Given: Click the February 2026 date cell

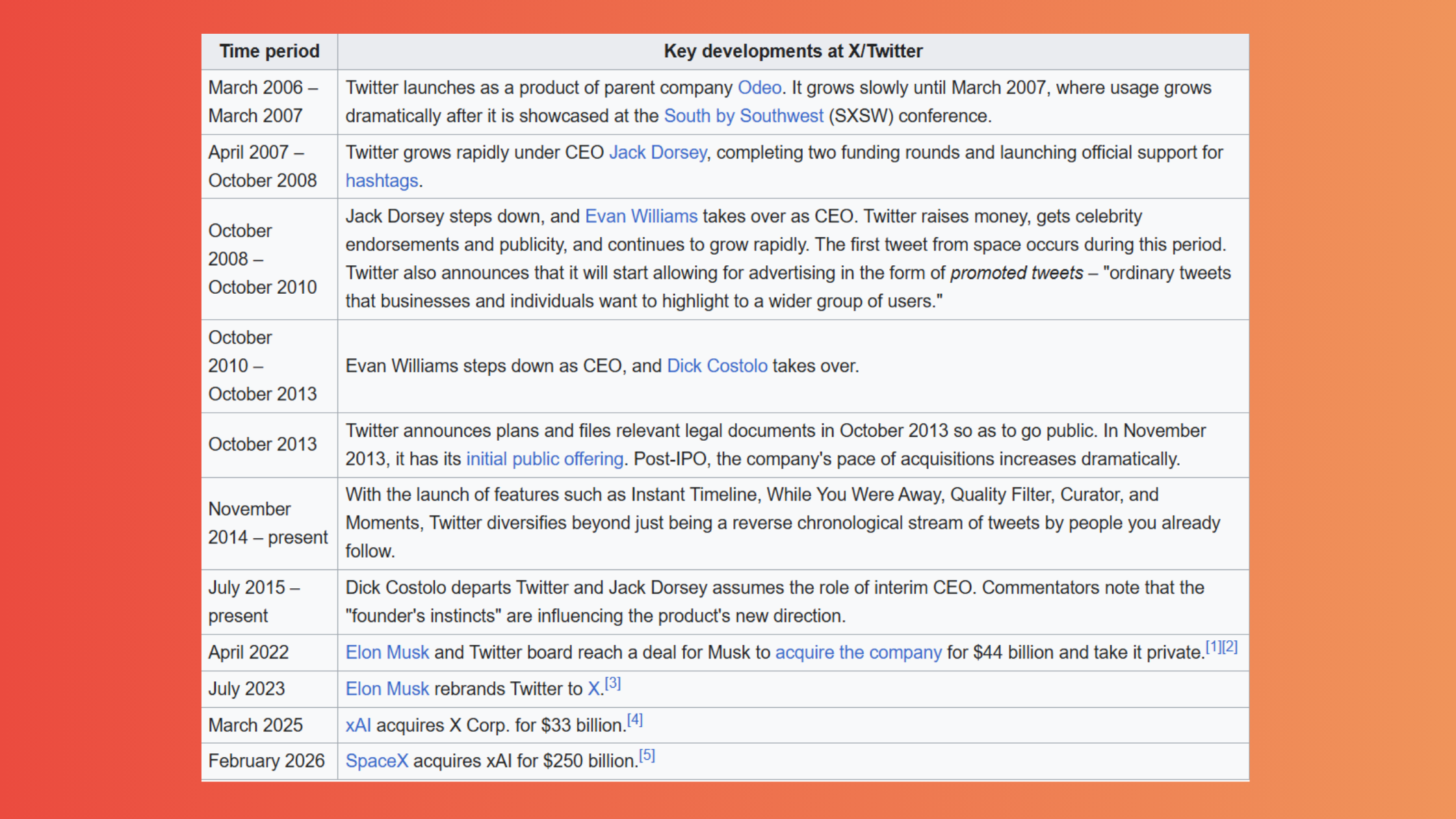Looking at the screenshot, I should point(269,761).
